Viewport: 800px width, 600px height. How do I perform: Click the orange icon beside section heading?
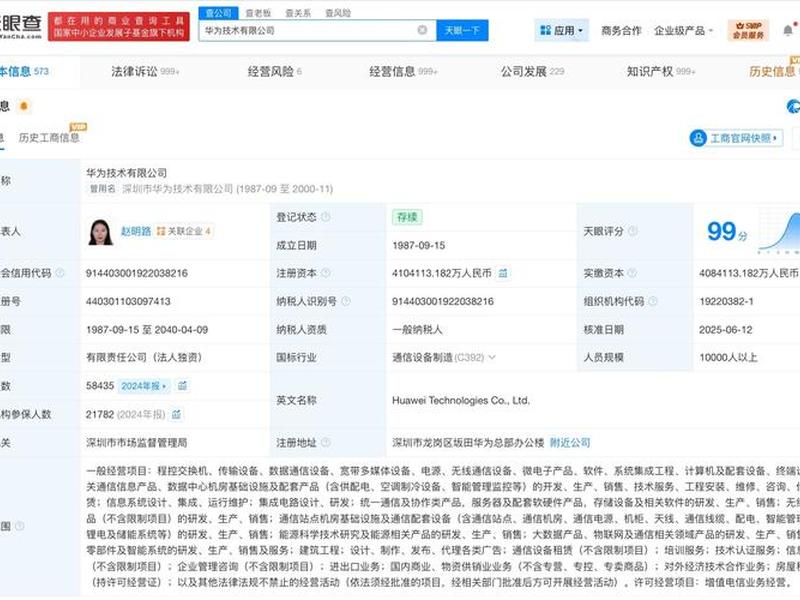pos(23,106)
